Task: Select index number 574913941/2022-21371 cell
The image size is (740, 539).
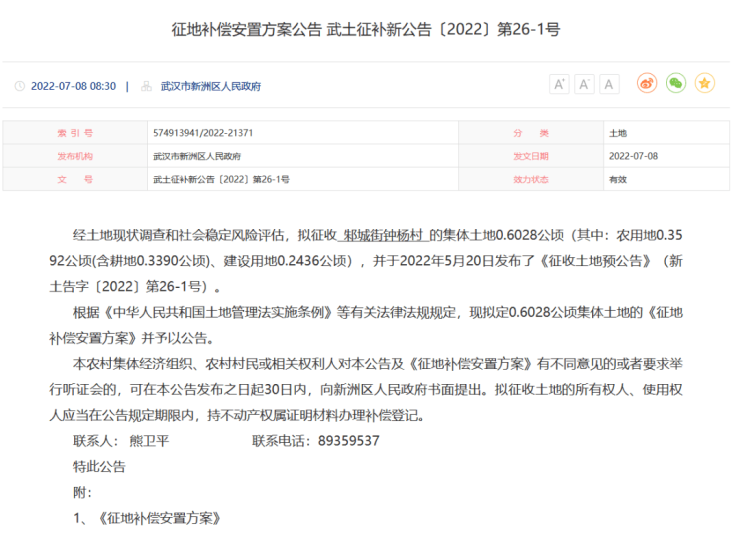Action: 203,133
